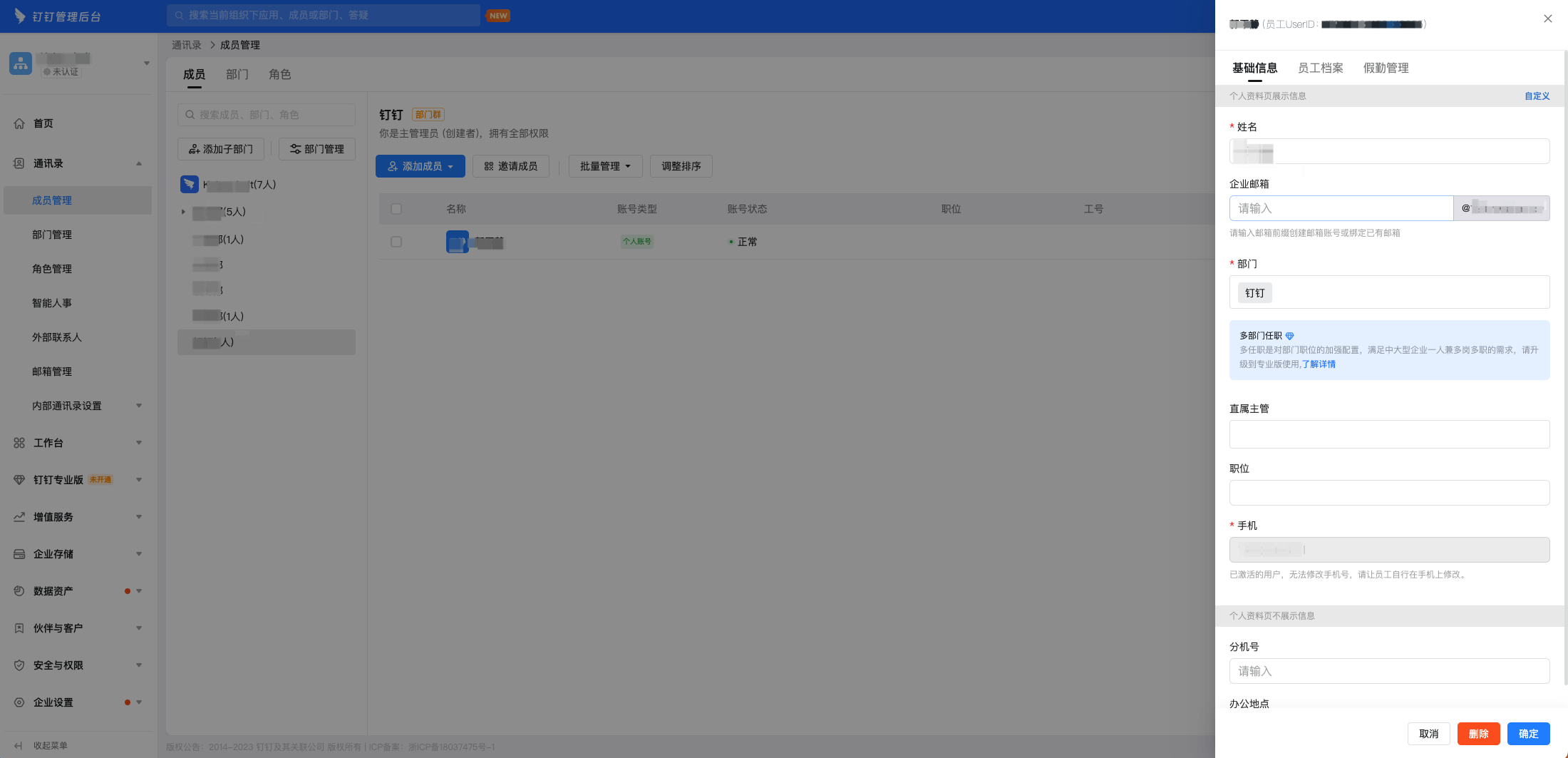Click the 钉钉 department tag in 部门 field
This screenshot has width=1568, height=758.
click(x=1255, y=293)
